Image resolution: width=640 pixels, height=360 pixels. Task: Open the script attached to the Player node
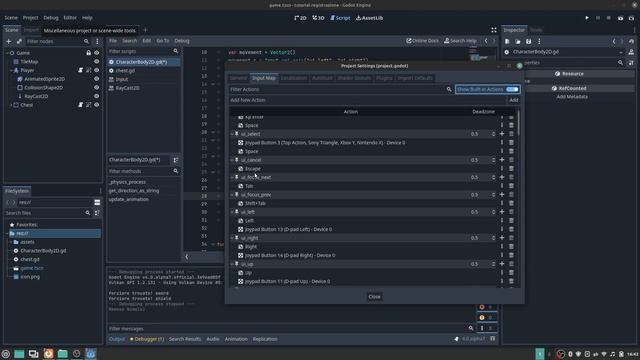[x=80, y=70]
